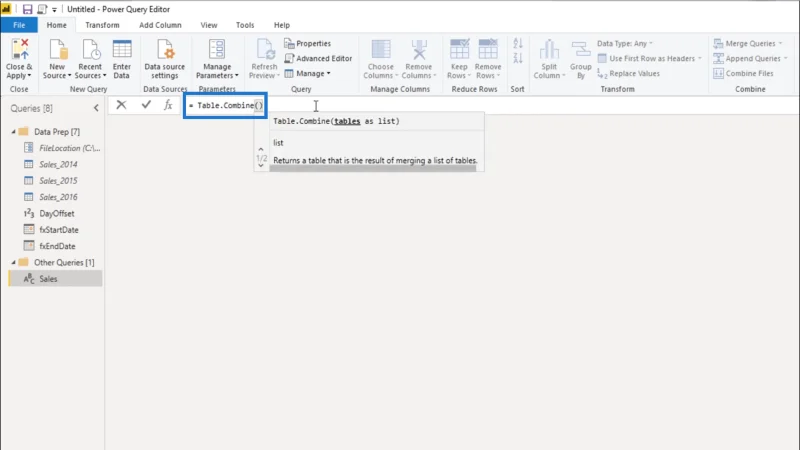Open query Properties
The image size is (800, 450).
click(x=308, y=43)
